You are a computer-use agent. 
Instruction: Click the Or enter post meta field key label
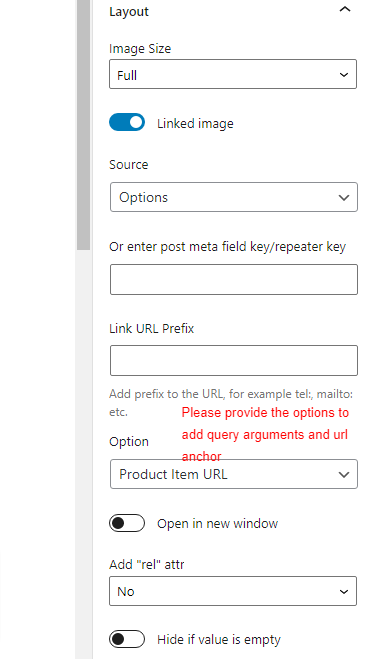227,247
